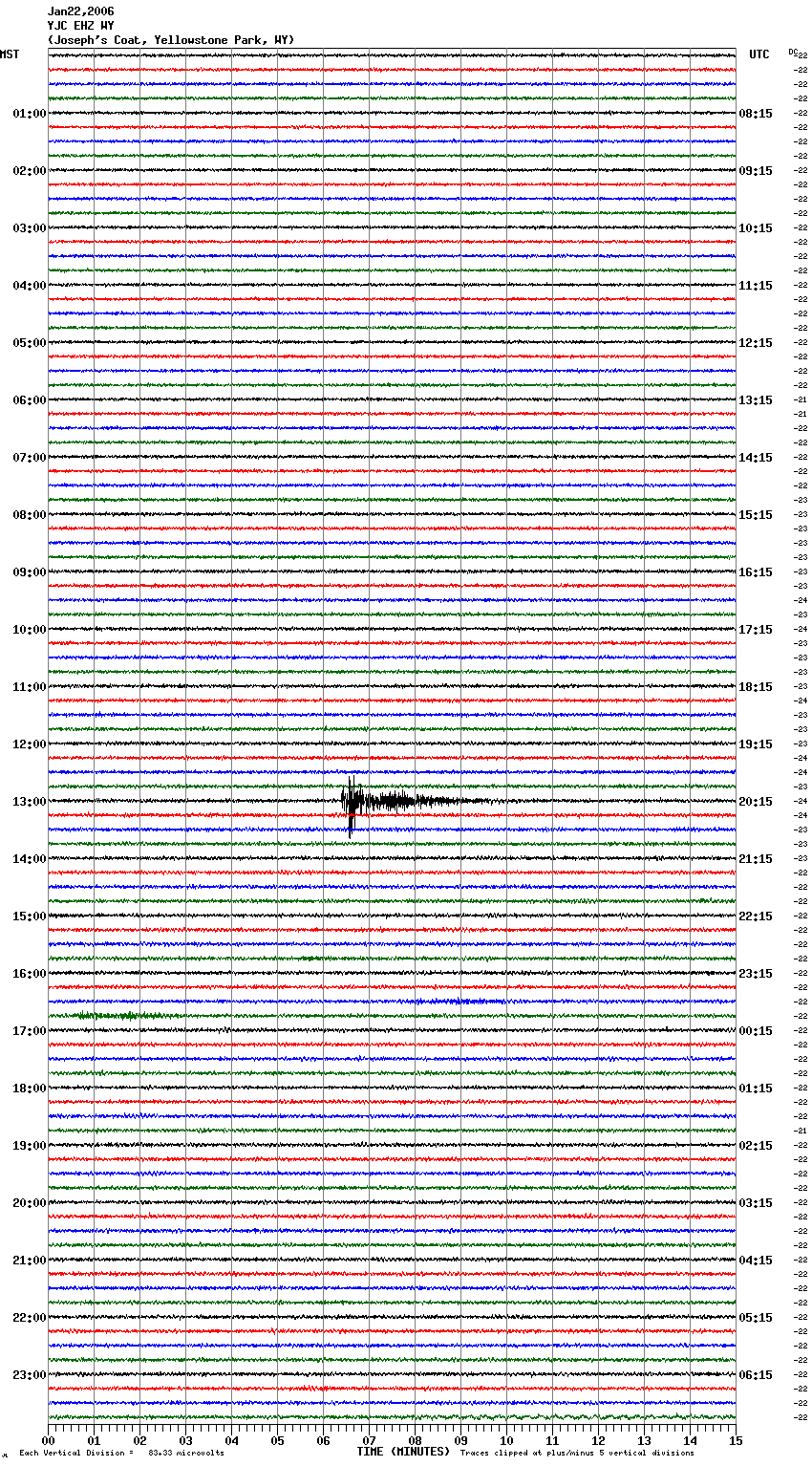Click the minute 13 axis tick label
This screenshot has height=1466, width=812.
(644, 1441)
